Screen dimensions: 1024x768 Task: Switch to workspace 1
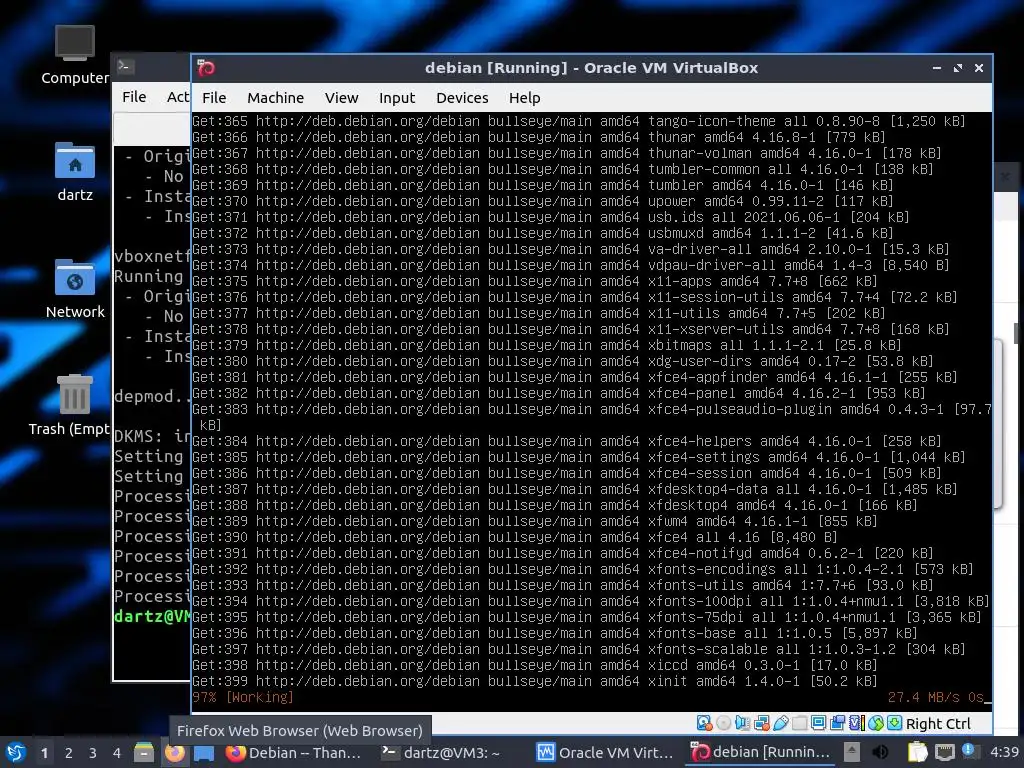point(44,753)
